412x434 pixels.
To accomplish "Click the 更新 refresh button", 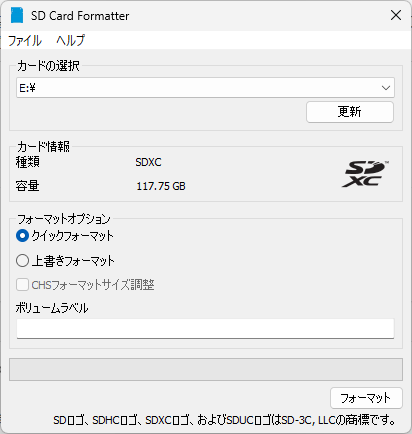I will (350, 112).
